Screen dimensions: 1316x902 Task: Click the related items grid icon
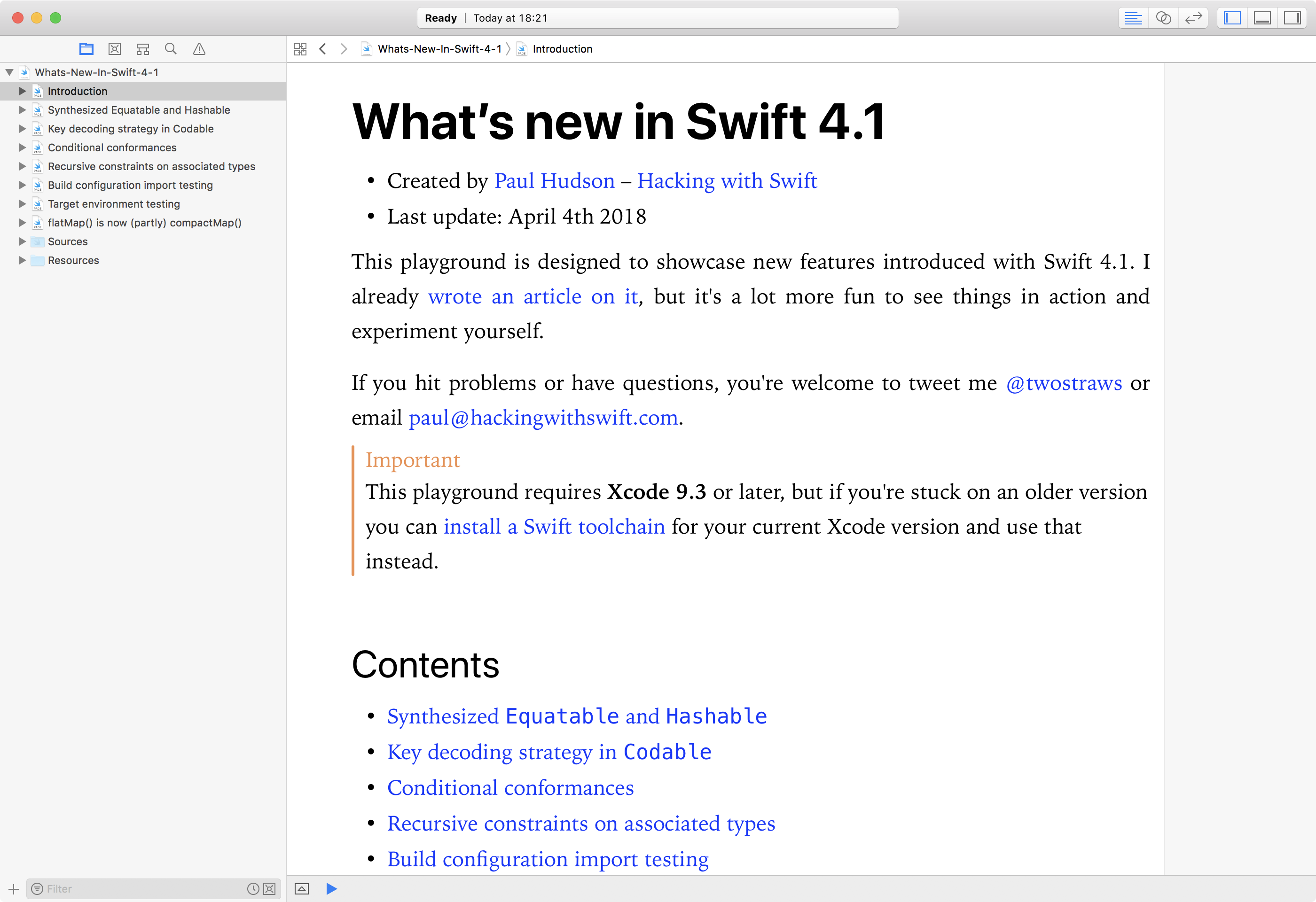click(x=300, y=49)
